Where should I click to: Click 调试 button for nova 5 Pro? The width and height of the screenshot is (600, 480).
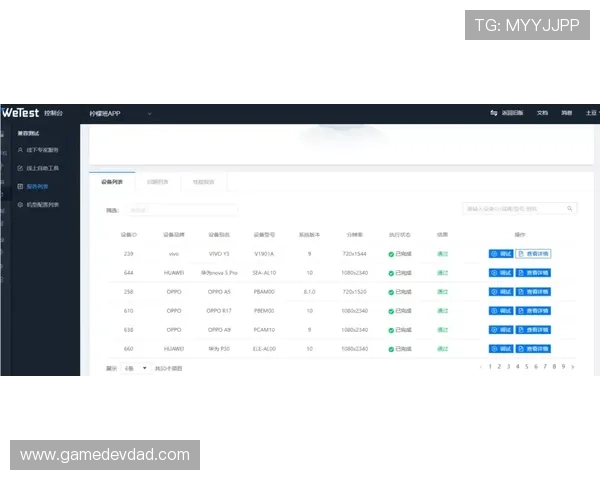501,273
